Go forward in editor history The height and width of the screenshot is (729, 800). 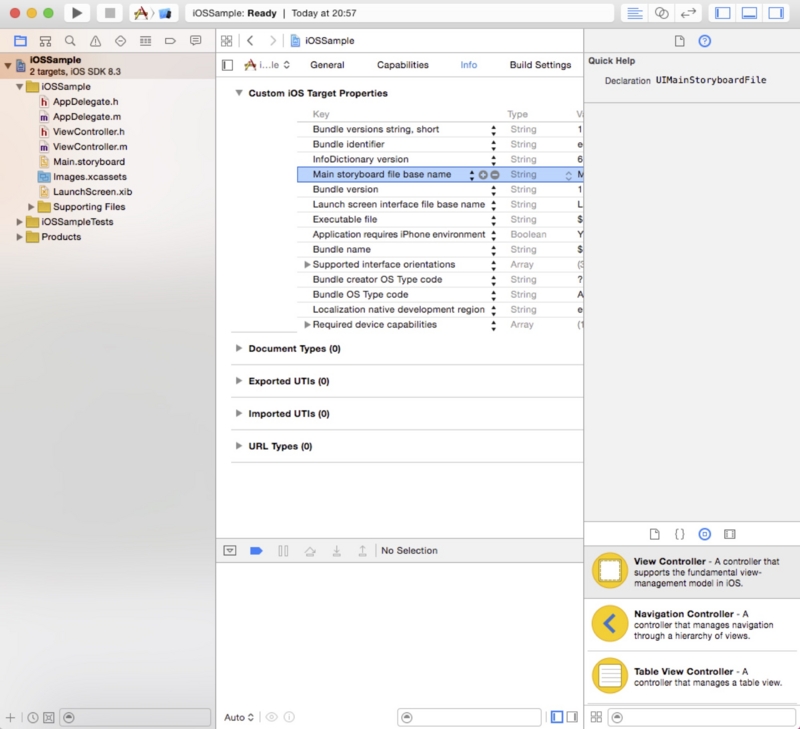pyautogui.click(x=273, y=41)
